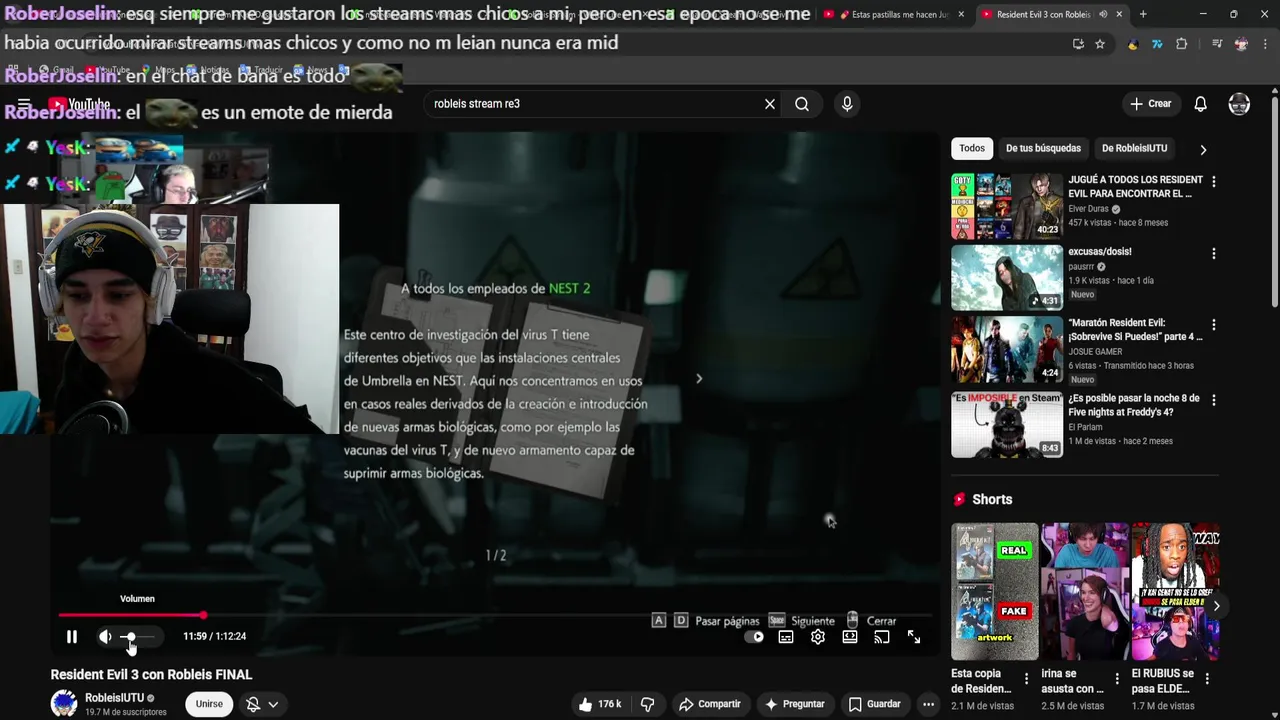Image resolution: width=1280 pixels, height=720 pixels.
Task: Open the RobleisIUTU channel name
Action: tap(114, 698)
